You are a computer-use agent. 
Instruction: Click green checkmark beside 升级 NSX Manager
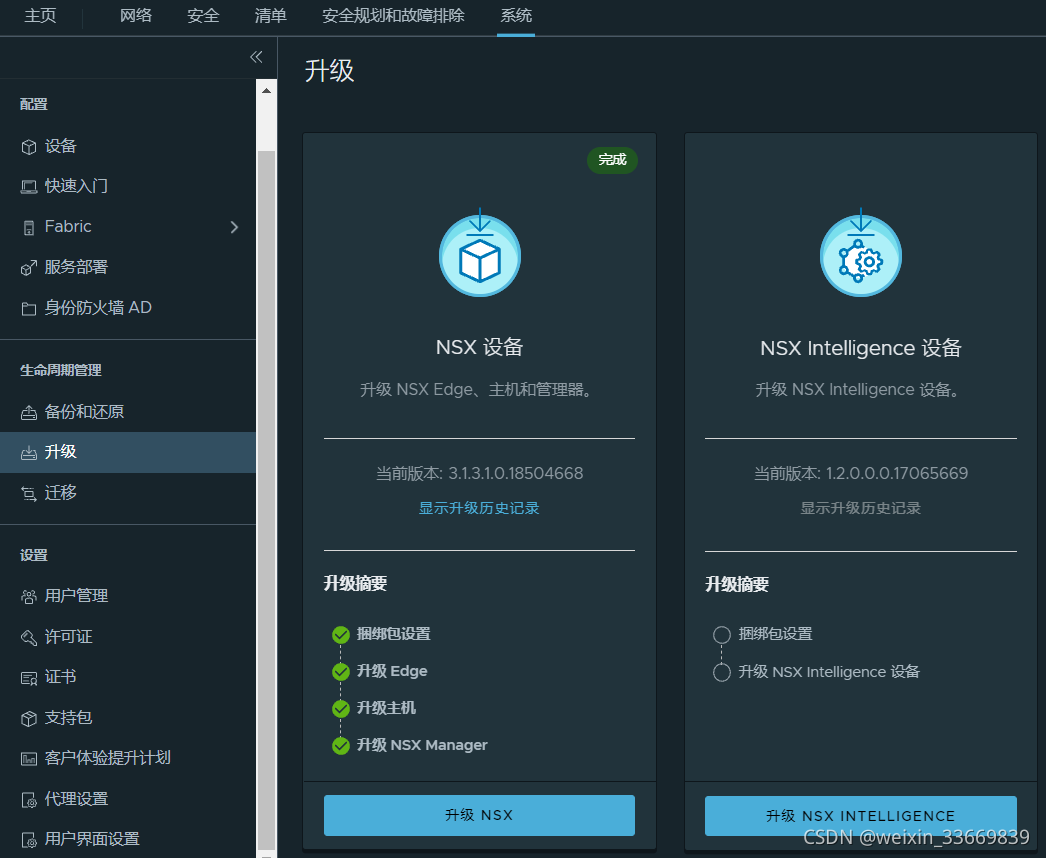click(x=341, y=746)
